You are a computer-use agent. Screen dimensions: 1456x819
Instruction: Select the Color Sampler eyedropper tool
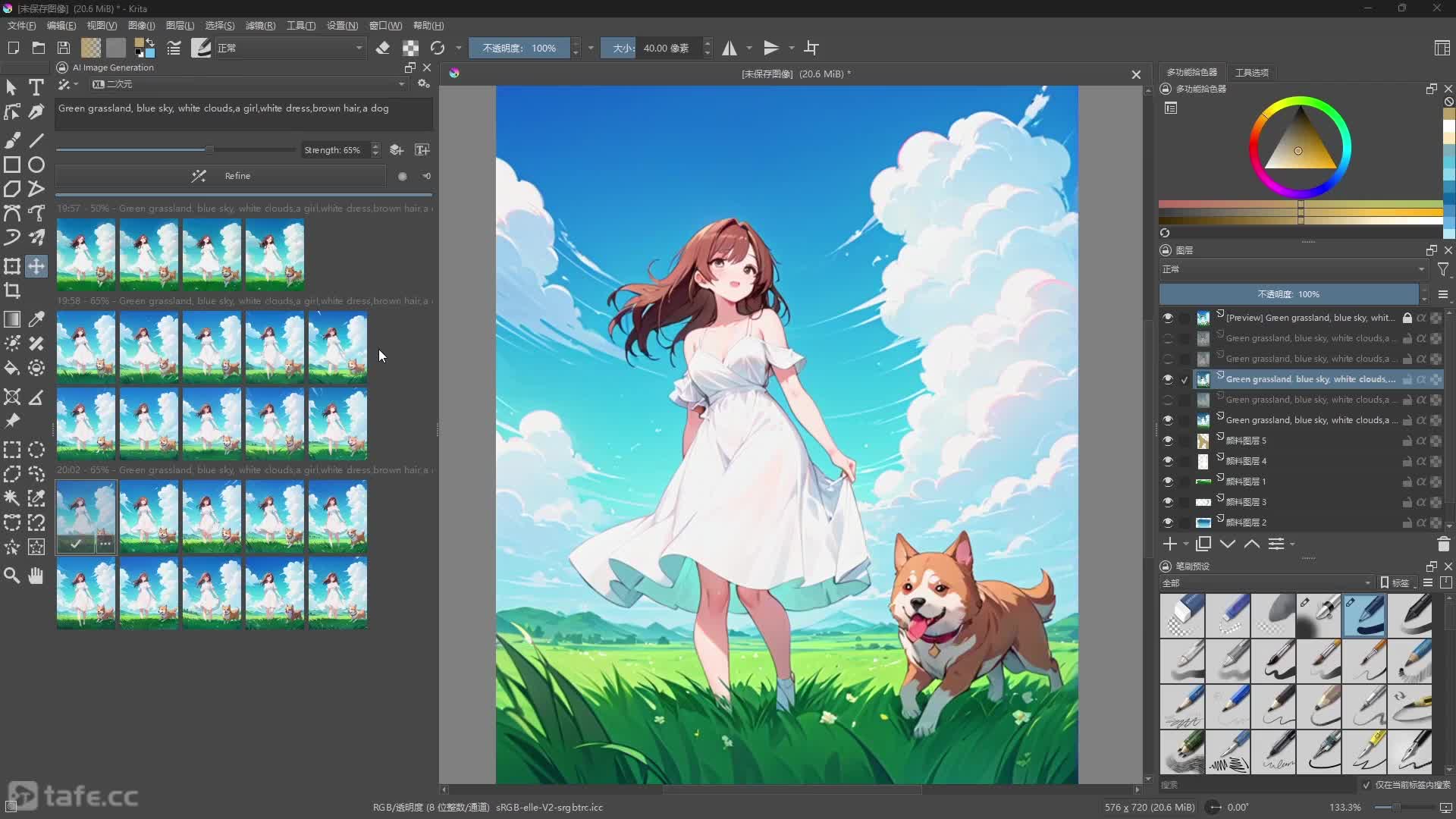coord(36,319)
